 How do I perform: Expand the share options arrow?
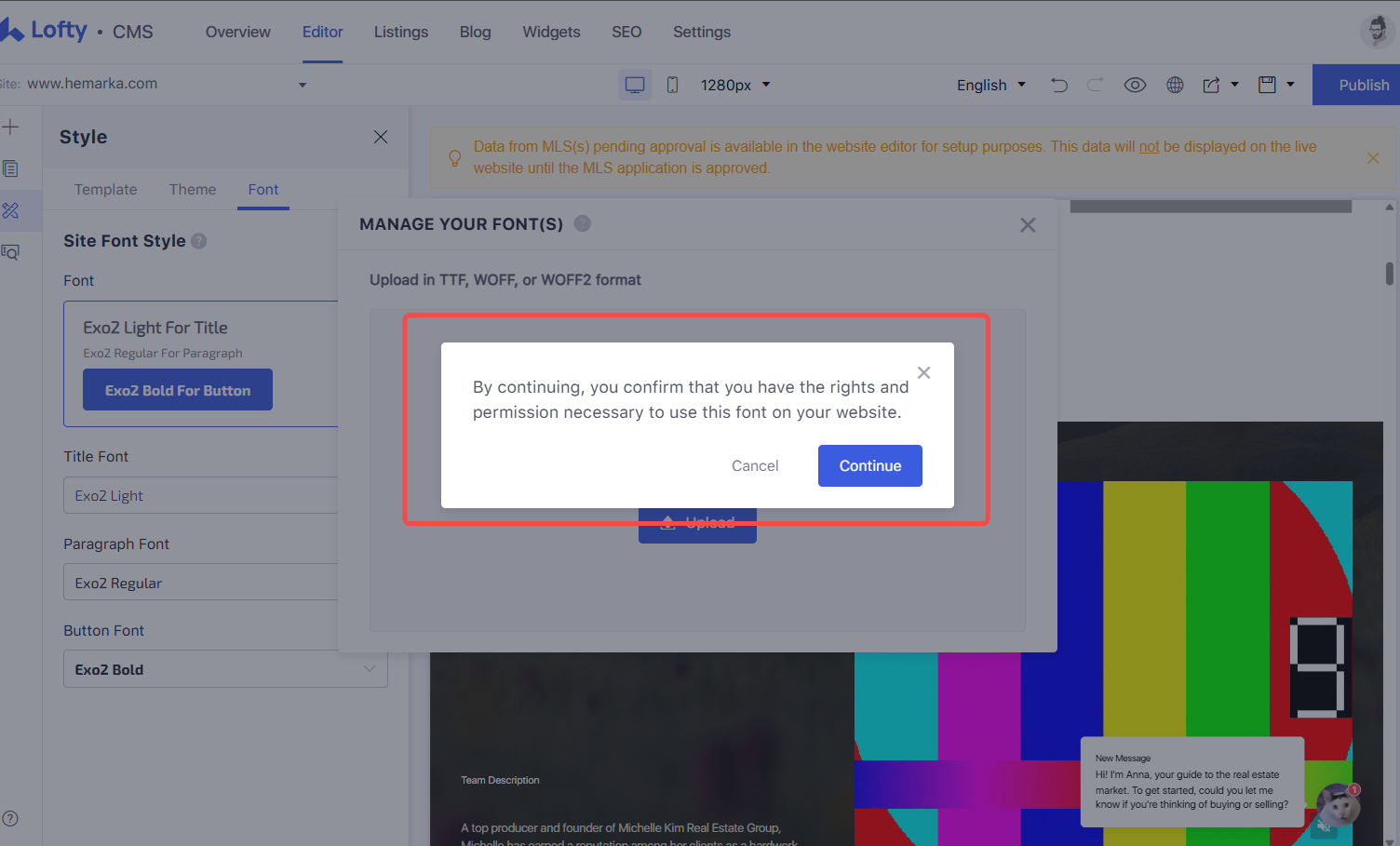pos(1235,85)
